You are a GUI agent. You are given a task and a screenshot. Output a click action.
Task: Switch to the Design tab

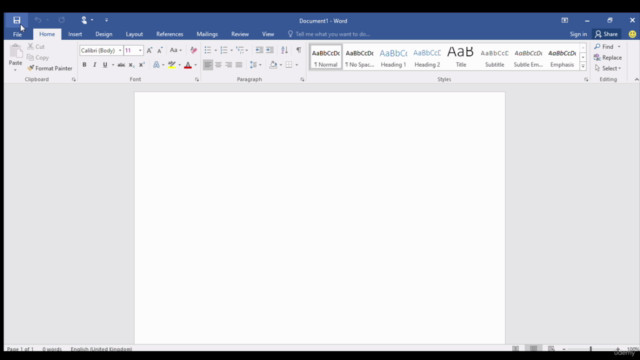104,34
